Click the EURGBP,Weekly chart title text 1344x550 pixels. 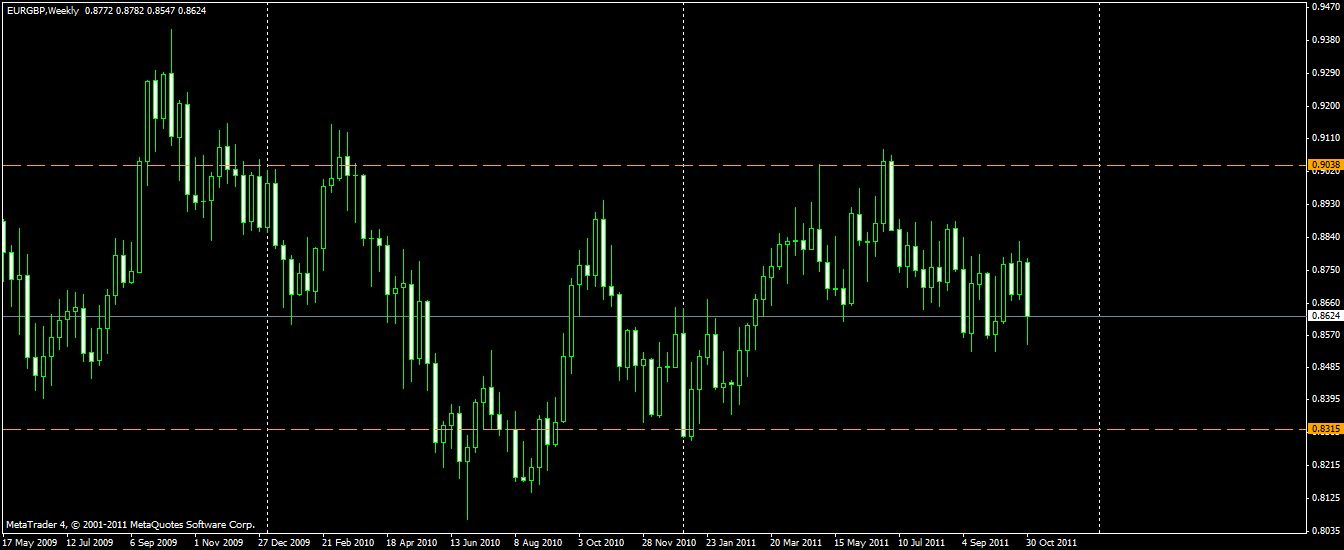41,9
